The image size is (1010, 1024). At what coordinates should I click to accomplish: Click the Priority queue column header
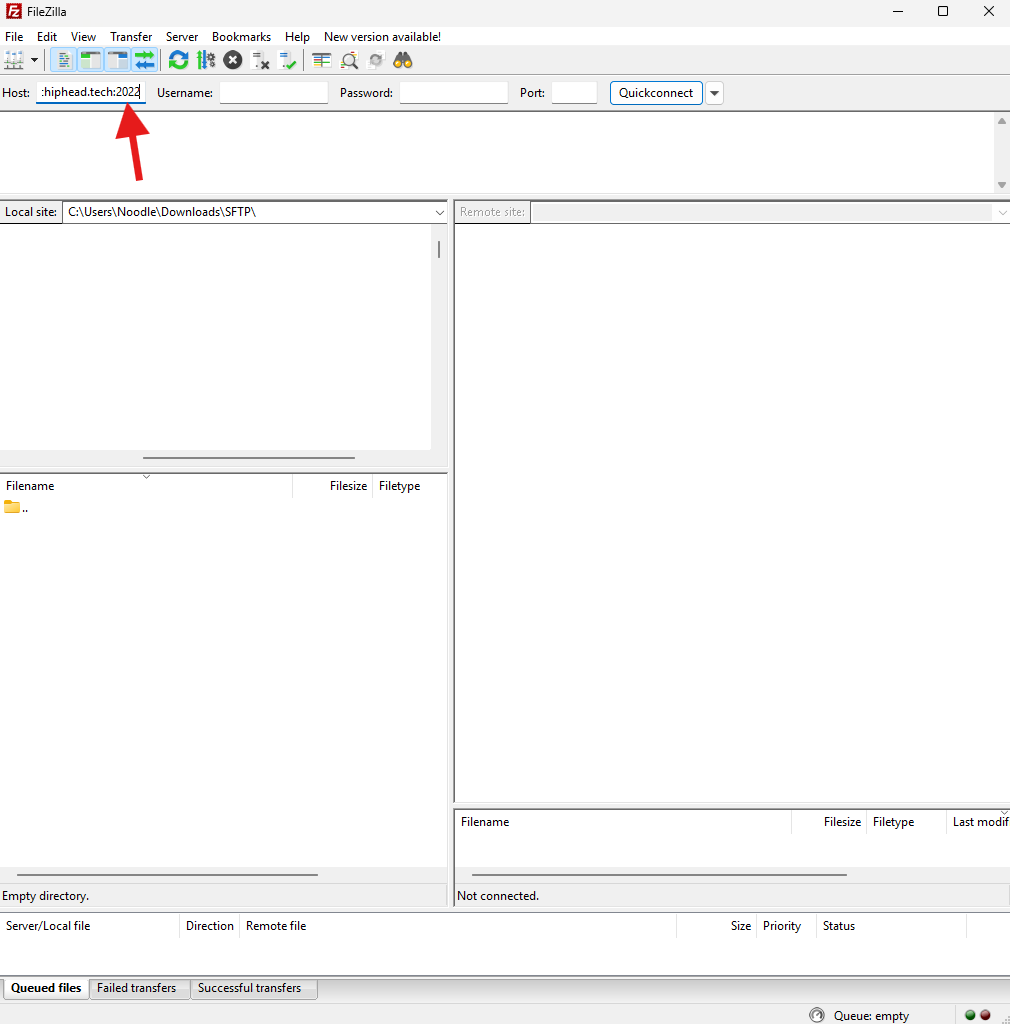point(786,926)
